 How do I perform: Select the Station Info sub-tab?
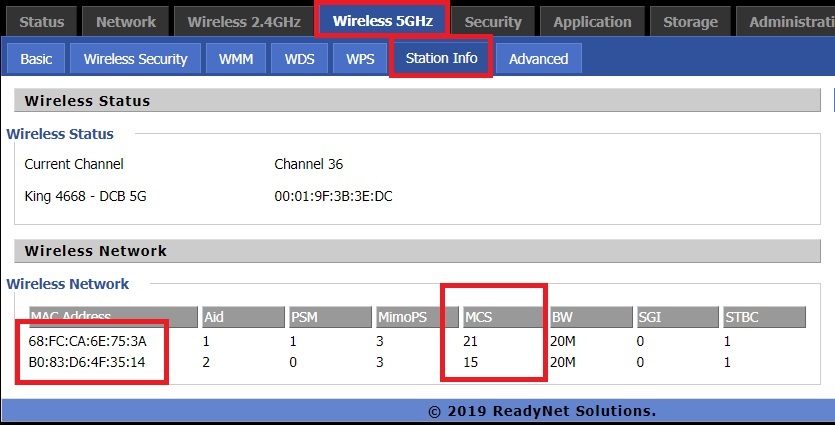click(x=441, y=58)
